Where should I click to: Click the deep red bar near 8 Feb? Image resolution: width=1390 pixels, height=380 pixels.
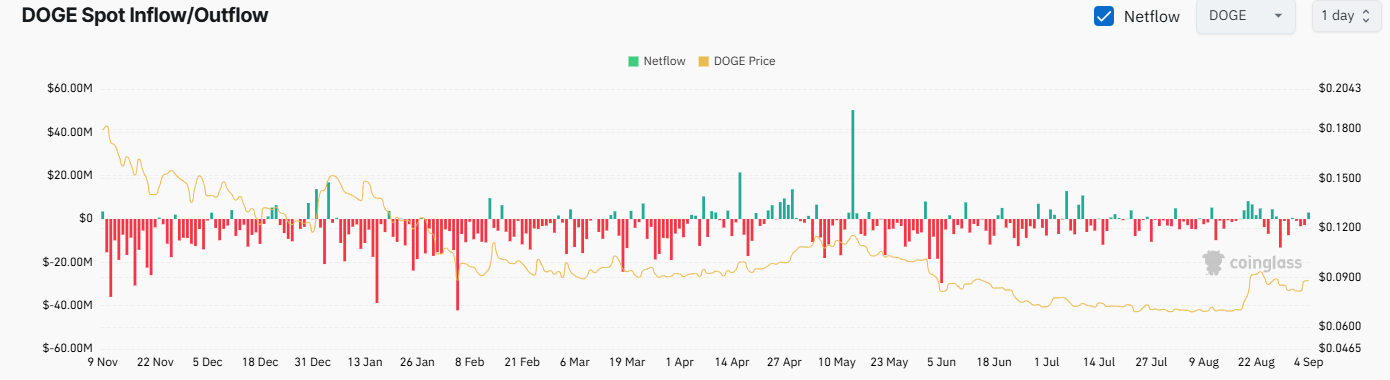(x=457, y=264)
